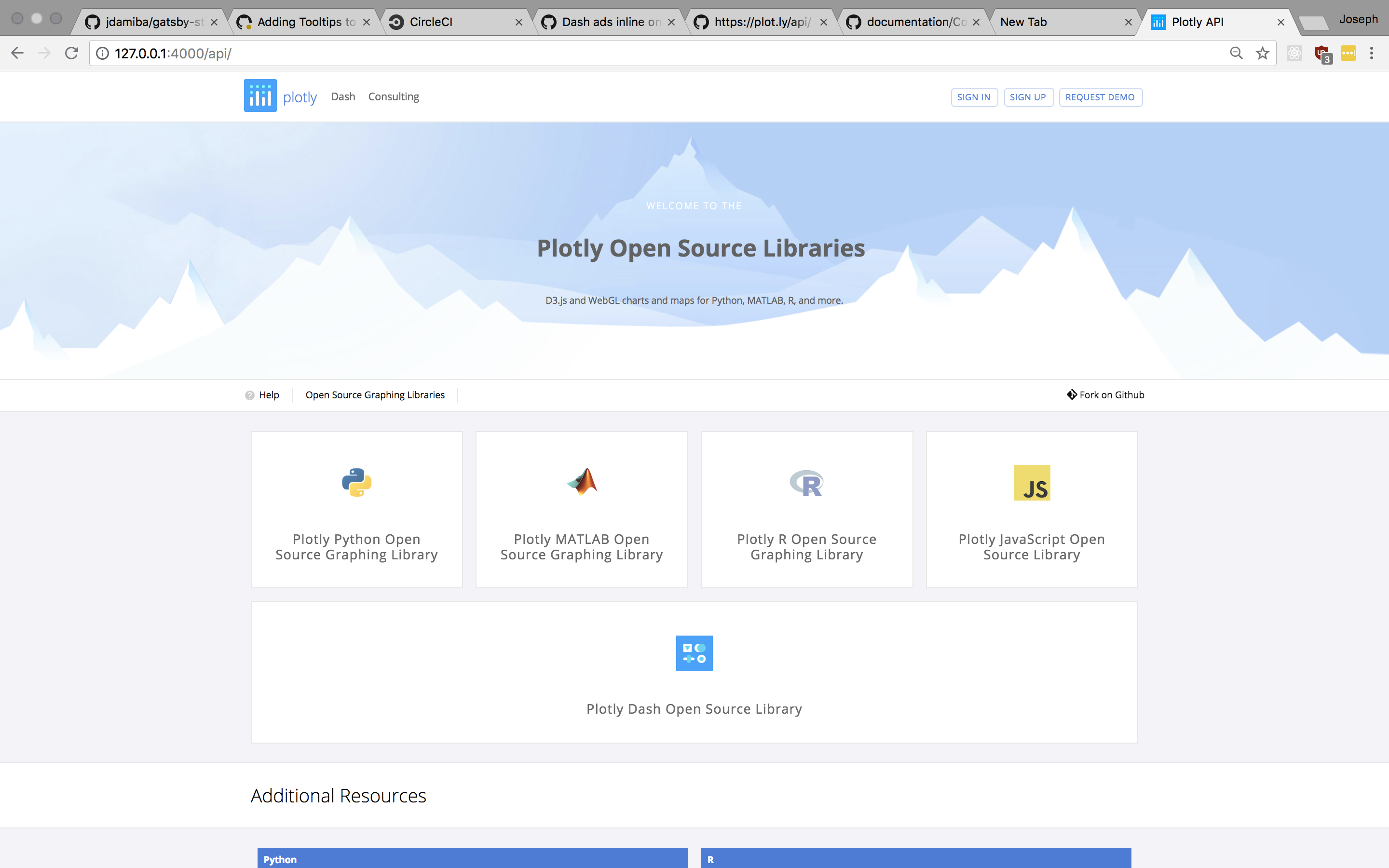This screenshot has width=1389, height=868.
Task: Open the Dash navigation menu item
Action: 342,96
